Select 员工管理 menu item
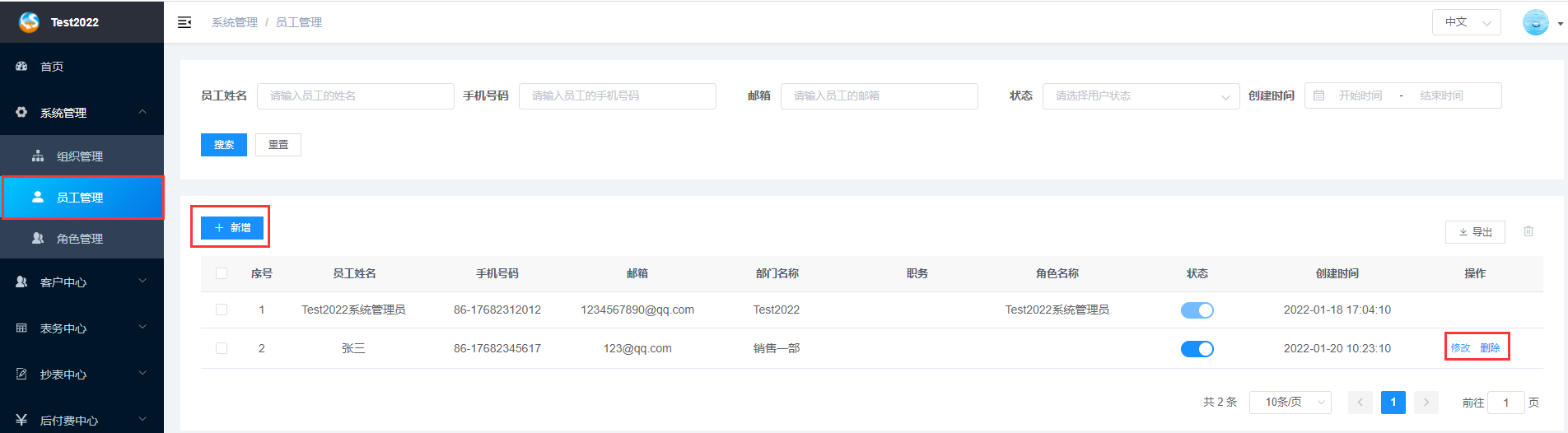Viewport: 1568px width, 433px height. [82, 198]
